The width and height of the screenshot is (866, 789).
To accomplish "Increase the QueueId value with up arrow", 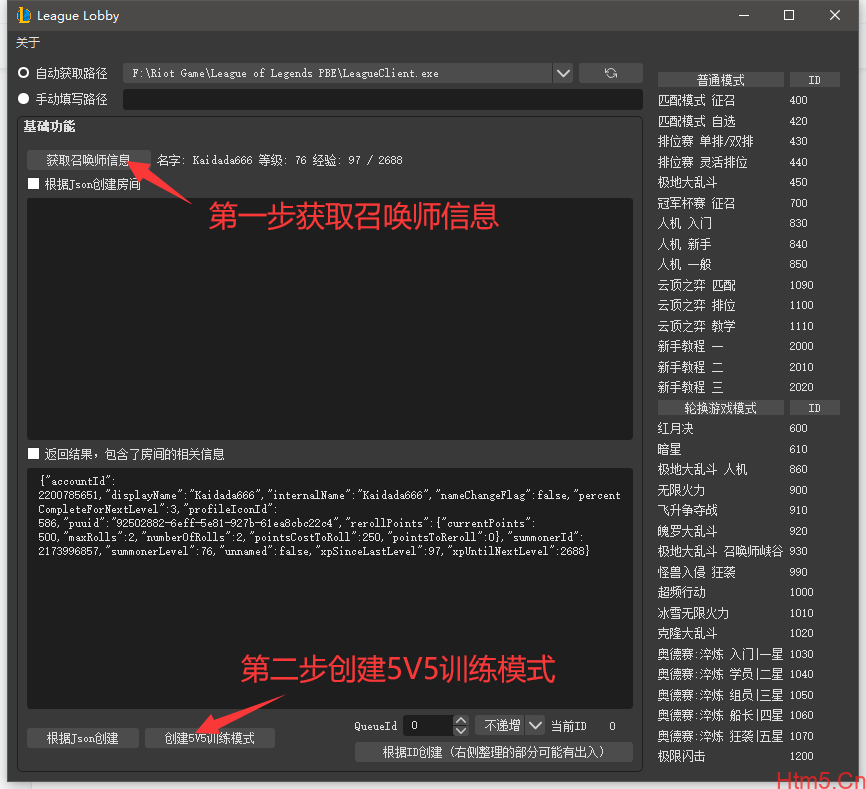I will [461, 721].
